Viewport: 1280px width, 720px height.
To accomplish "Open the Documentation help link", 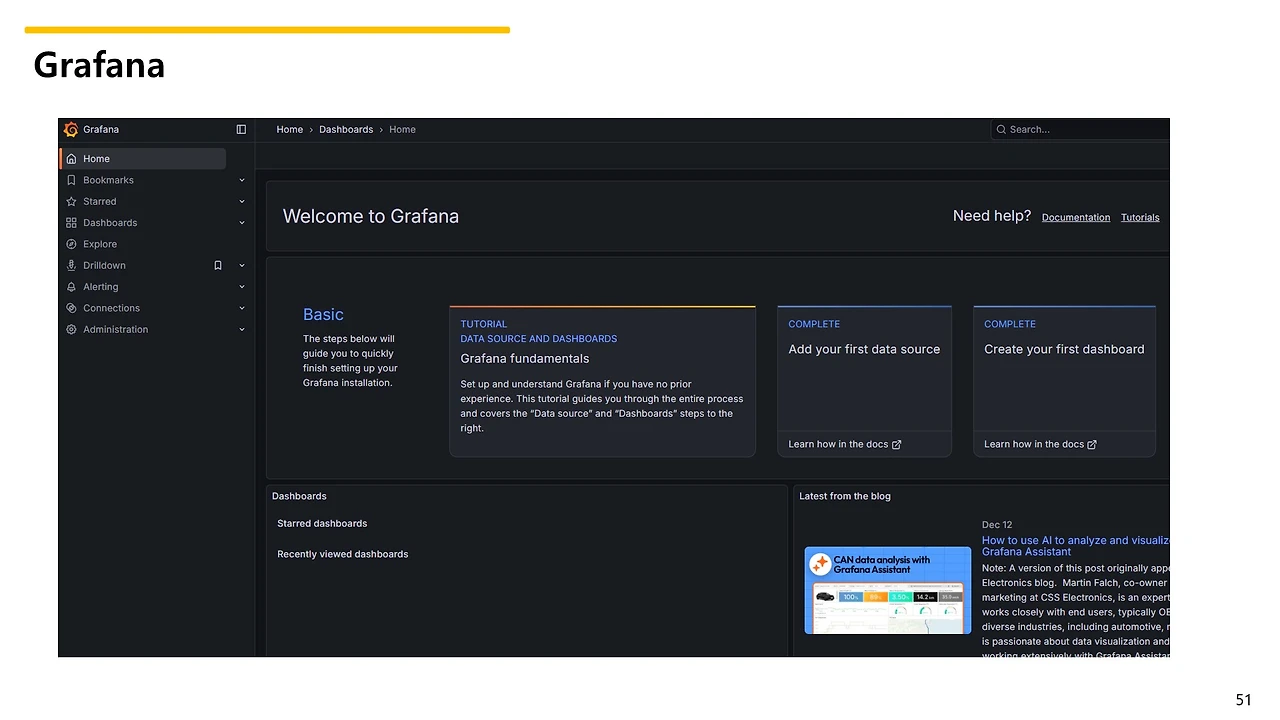I will pyautogui.click(x=1076, y=217).
